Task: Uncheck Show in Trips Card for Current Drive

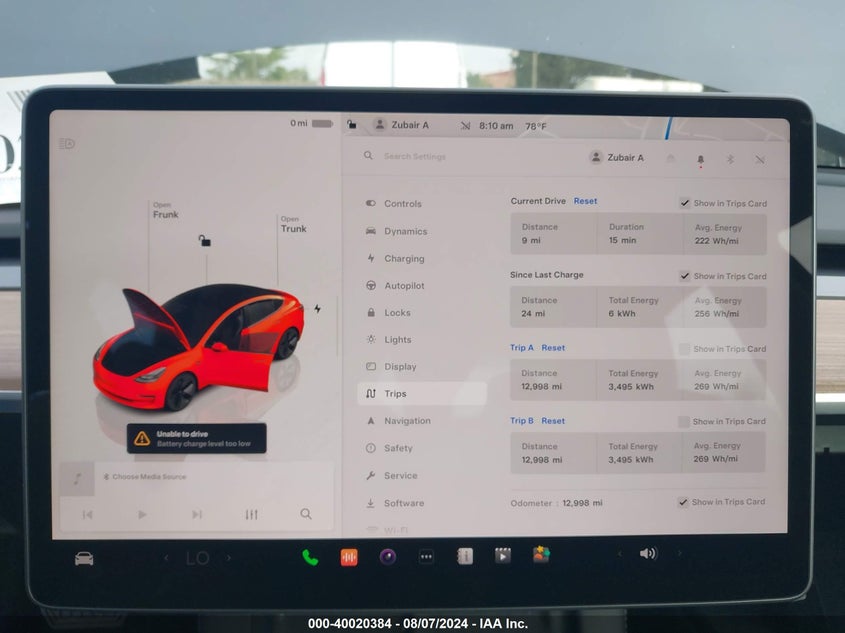Action: pos(684,203)
